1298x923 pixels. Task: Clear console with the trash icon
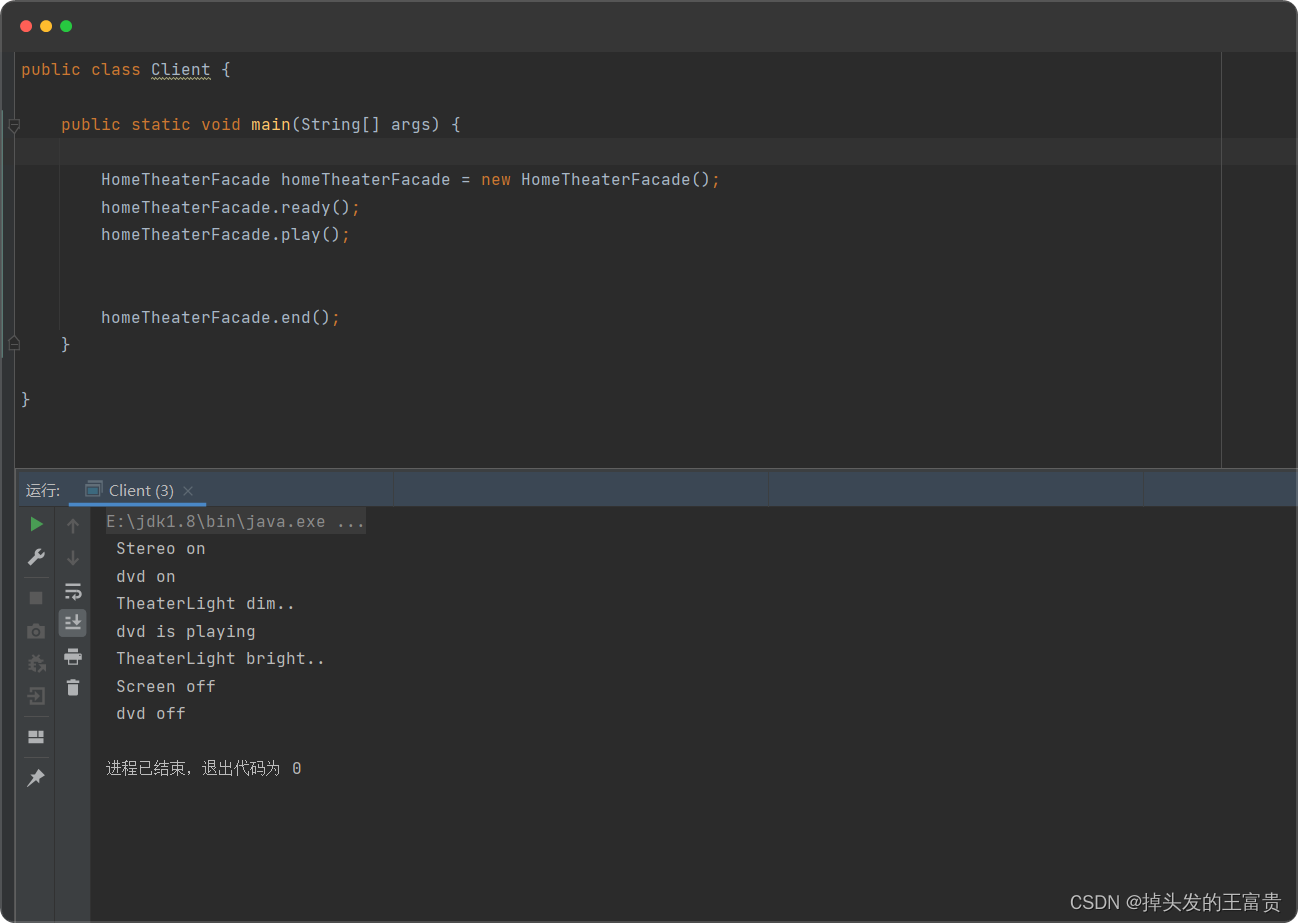tap(73, 687)
